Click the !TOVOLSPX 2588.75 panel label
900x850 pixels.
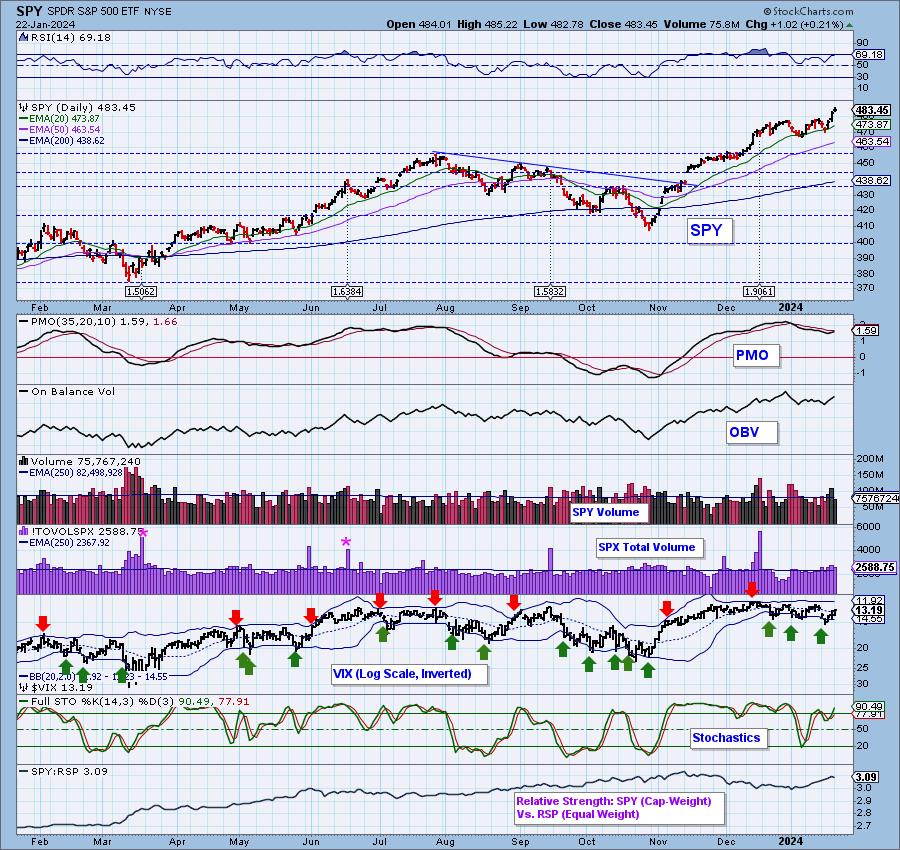[x=86, y=531]
